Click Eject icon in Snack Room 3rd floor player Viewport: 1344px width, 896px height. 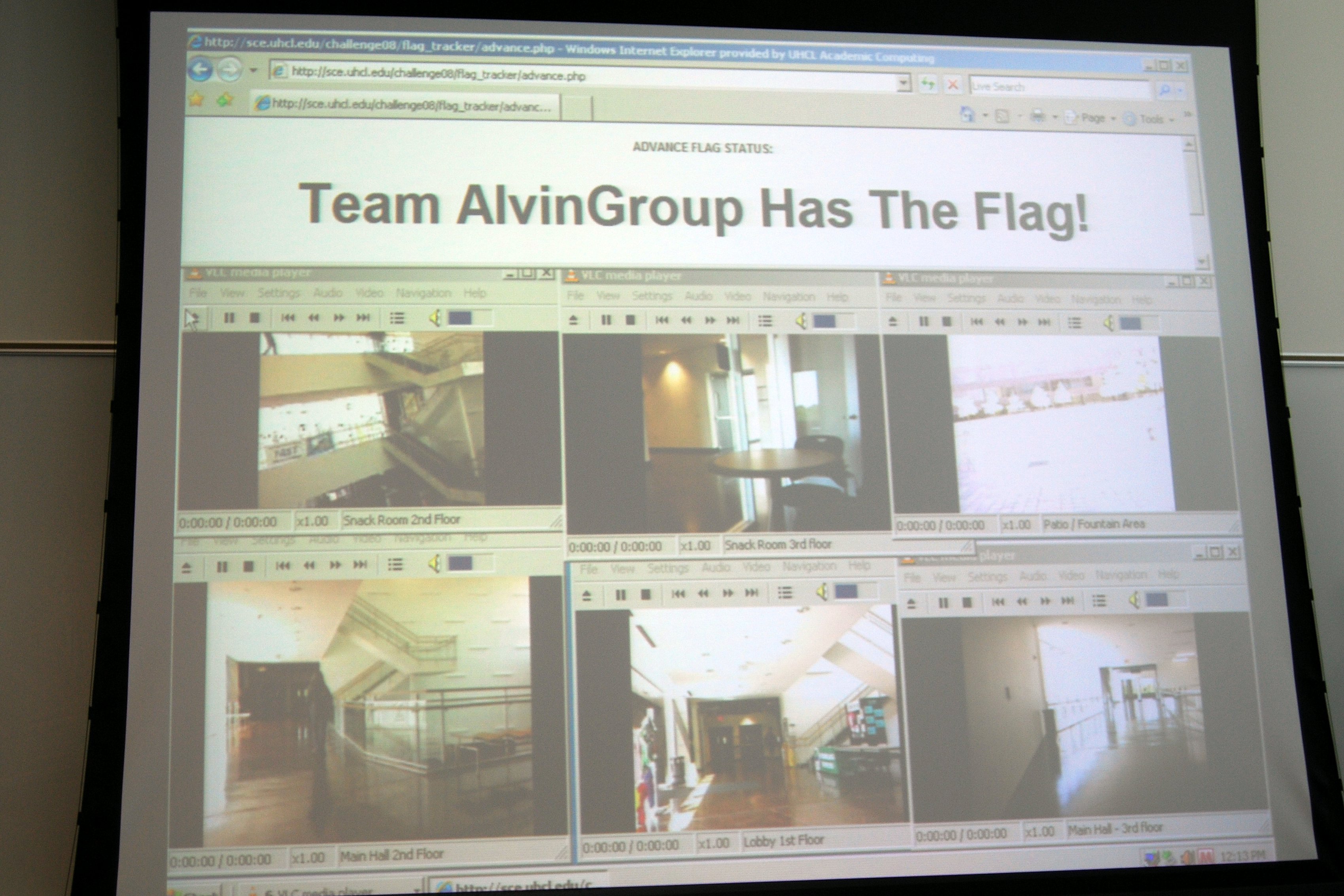click(573, 320)
